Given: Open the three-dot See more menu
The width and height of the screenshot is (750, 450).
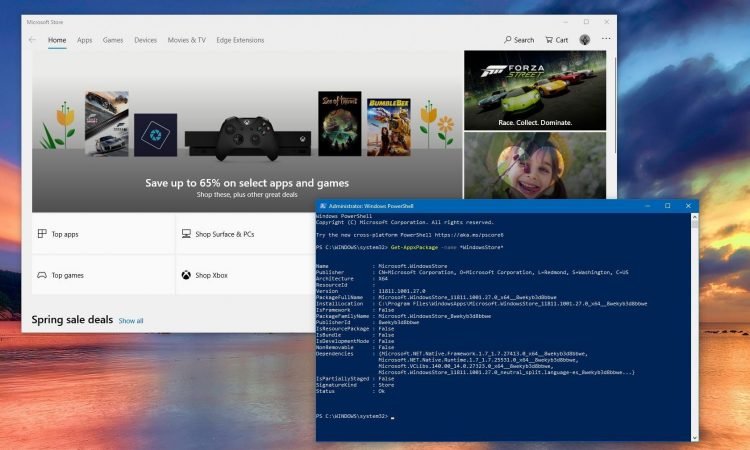Looking at the screenshot, I should tap(606, 40).
